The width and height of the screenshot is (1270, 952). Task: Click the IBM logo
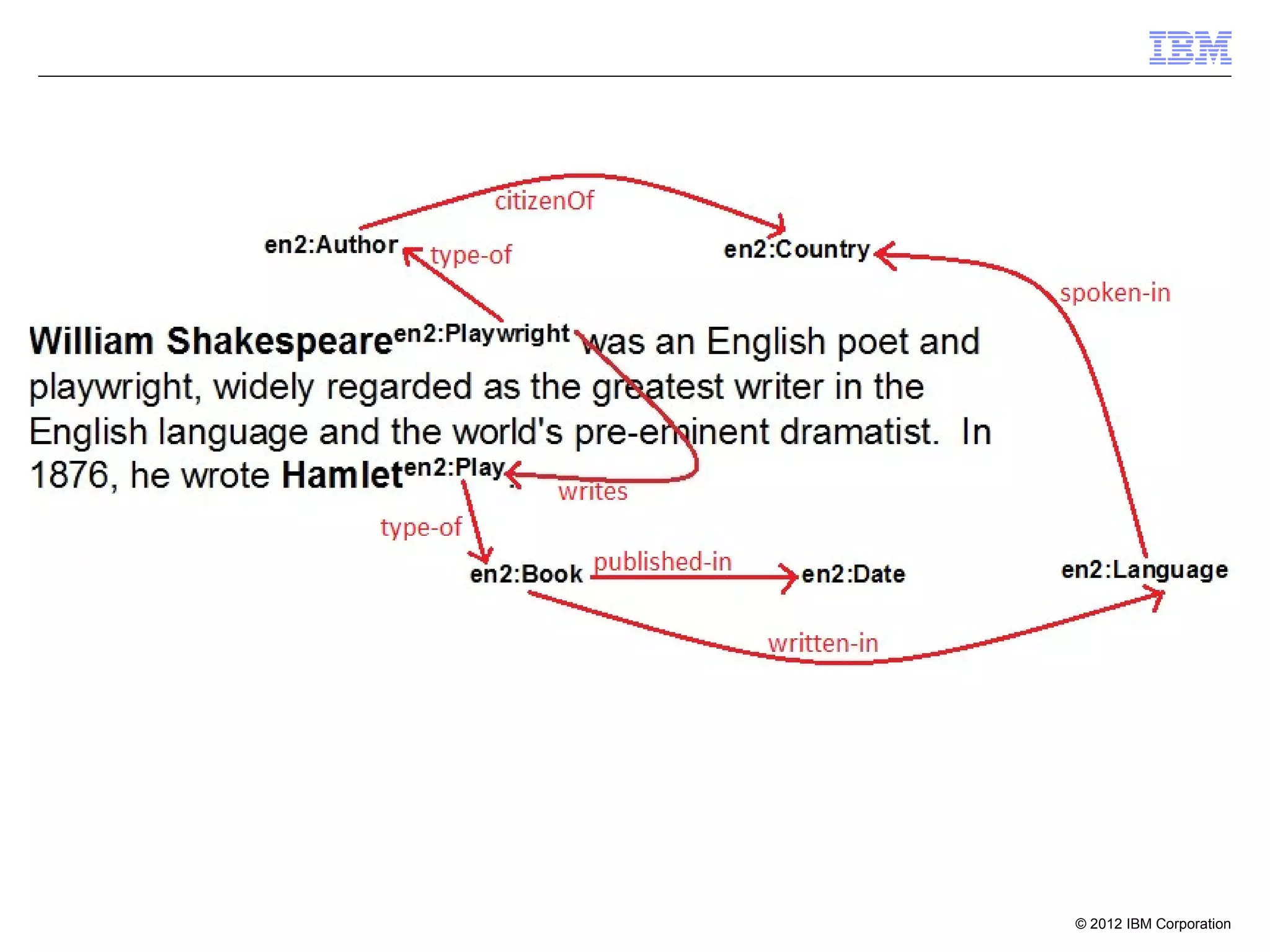coord(1189,48)
